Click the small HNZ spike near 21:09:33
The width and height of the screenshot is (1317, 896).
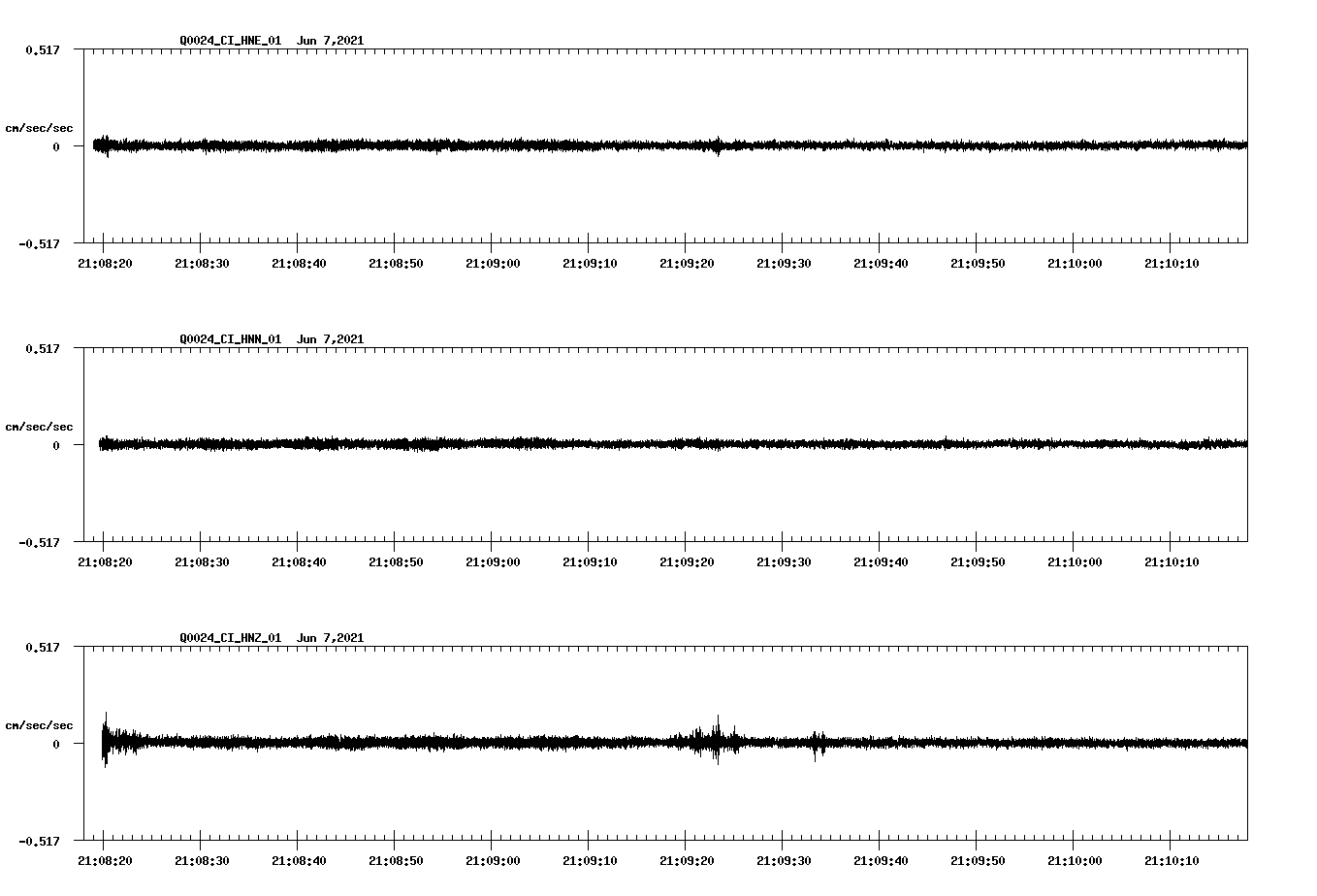pyautogui.click(x=816, y=745)
